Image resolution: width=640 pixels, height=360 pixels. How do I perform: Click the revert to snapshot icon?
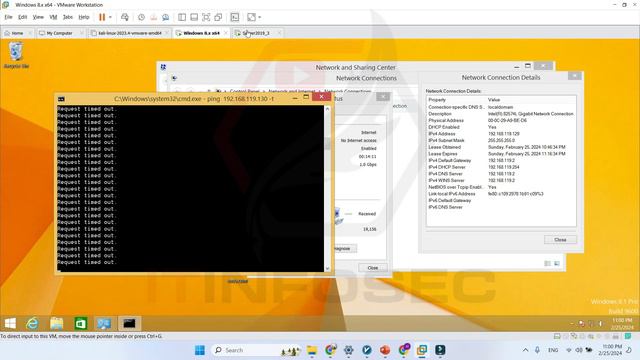tap(153, 17)
